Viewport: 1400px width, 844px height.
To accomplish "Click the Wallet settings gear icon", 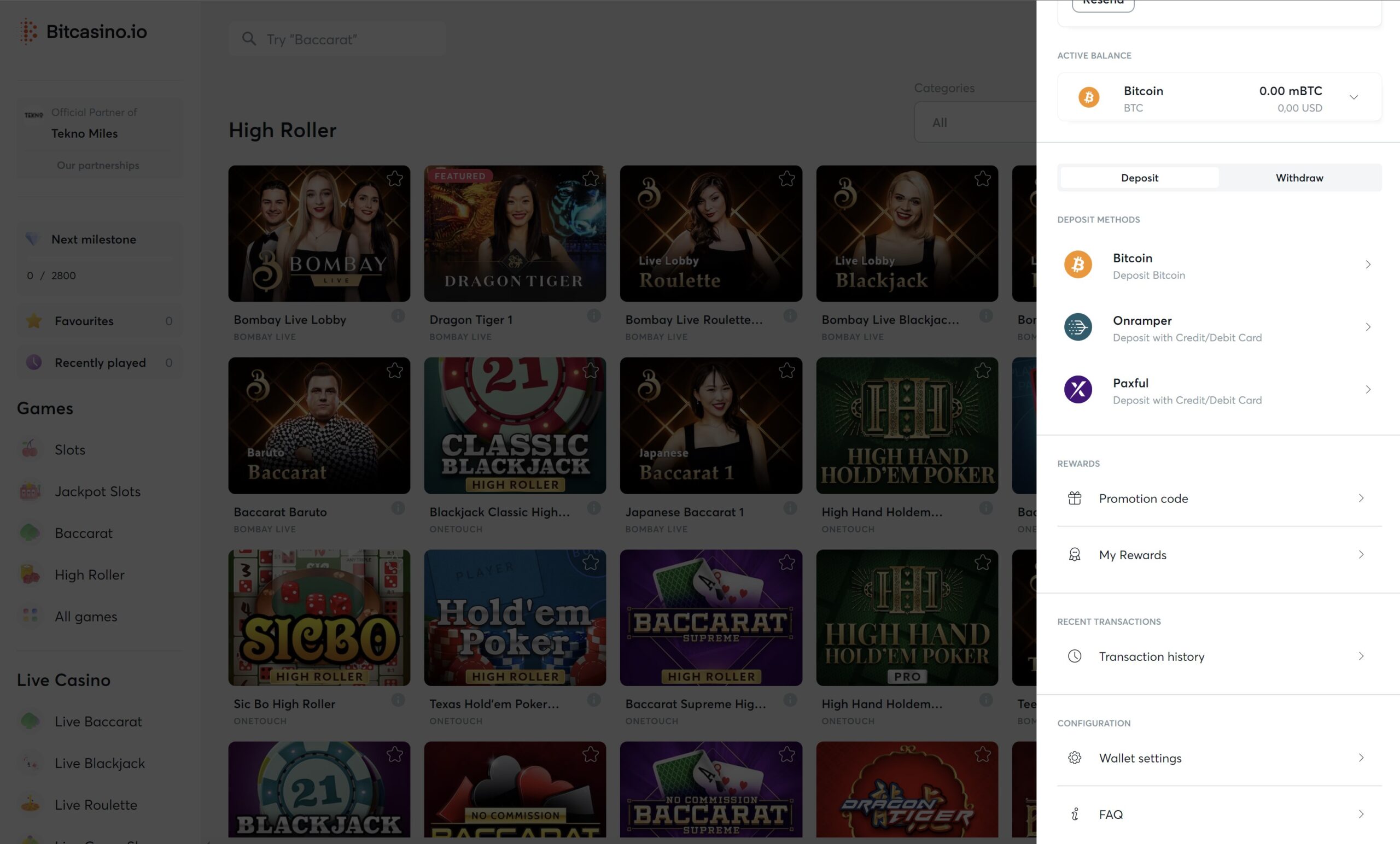I will 1075,758.
